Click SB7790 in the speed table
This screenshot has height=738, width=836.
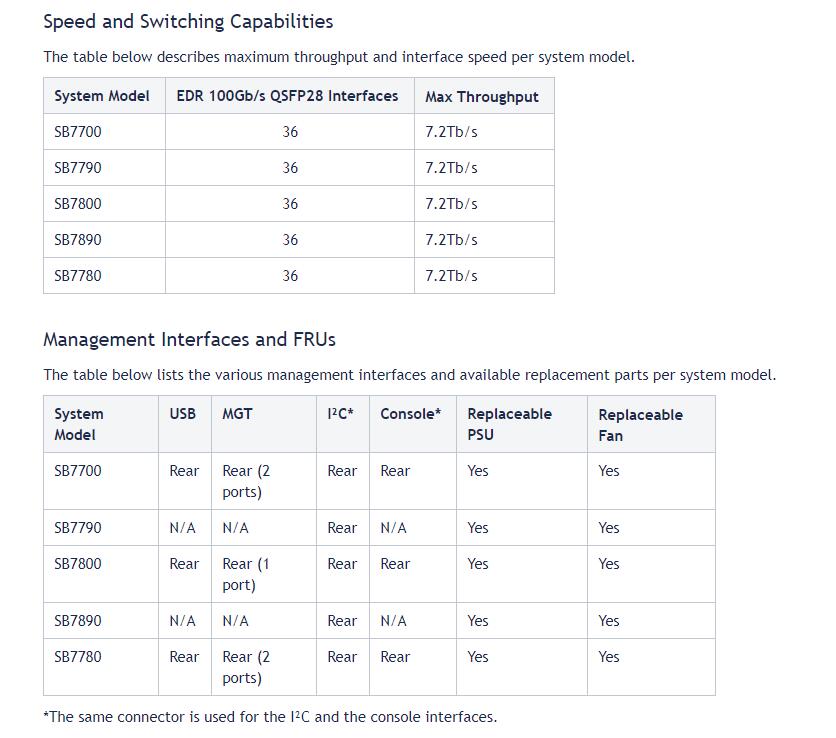(x=78, y=168)
